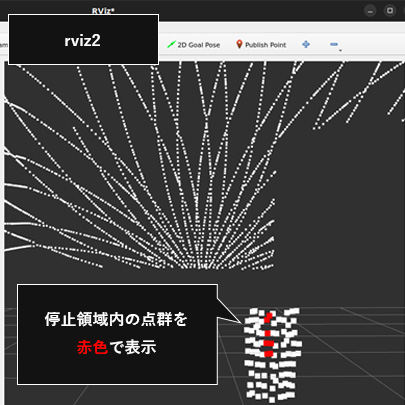Select the Publish Point tool
The height and width of the screenshot is (405, 405).
click(x=261, y=45)
